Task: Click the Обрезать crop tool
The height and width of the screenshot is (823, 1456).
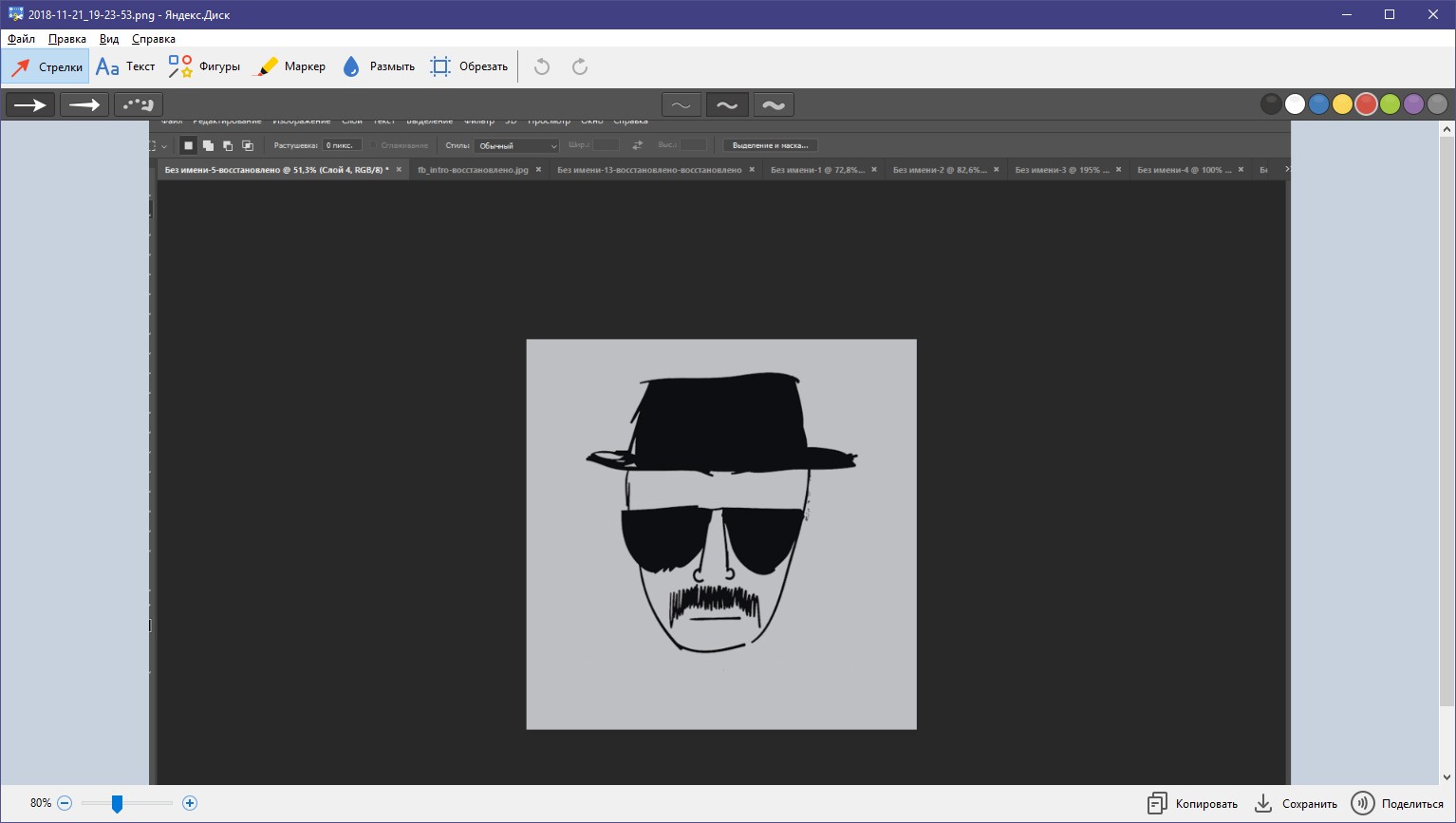Action: pos(469,67)
